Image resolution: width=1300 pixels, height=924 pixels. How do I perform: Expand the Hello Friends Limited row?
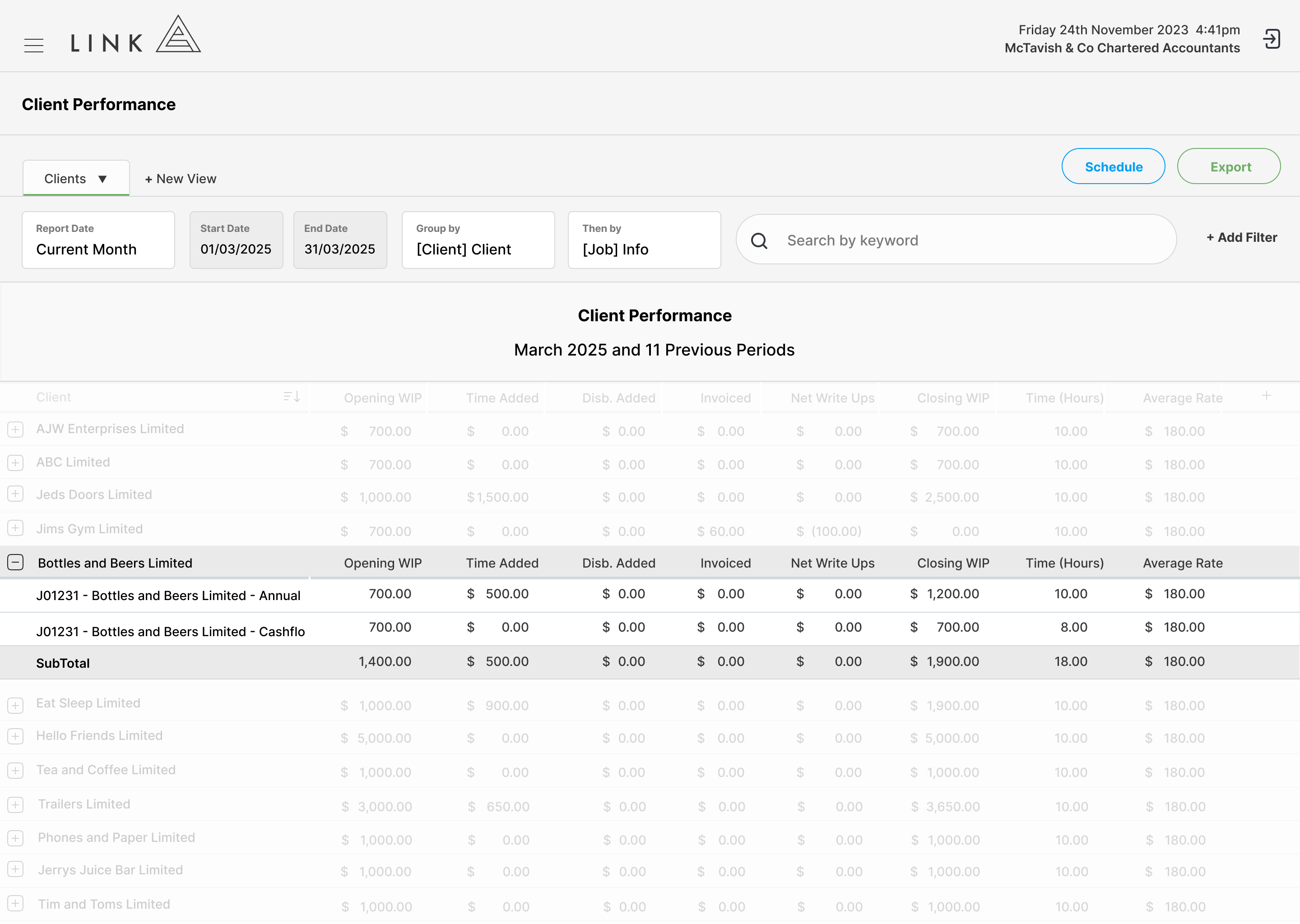click(x=15, y=736)
